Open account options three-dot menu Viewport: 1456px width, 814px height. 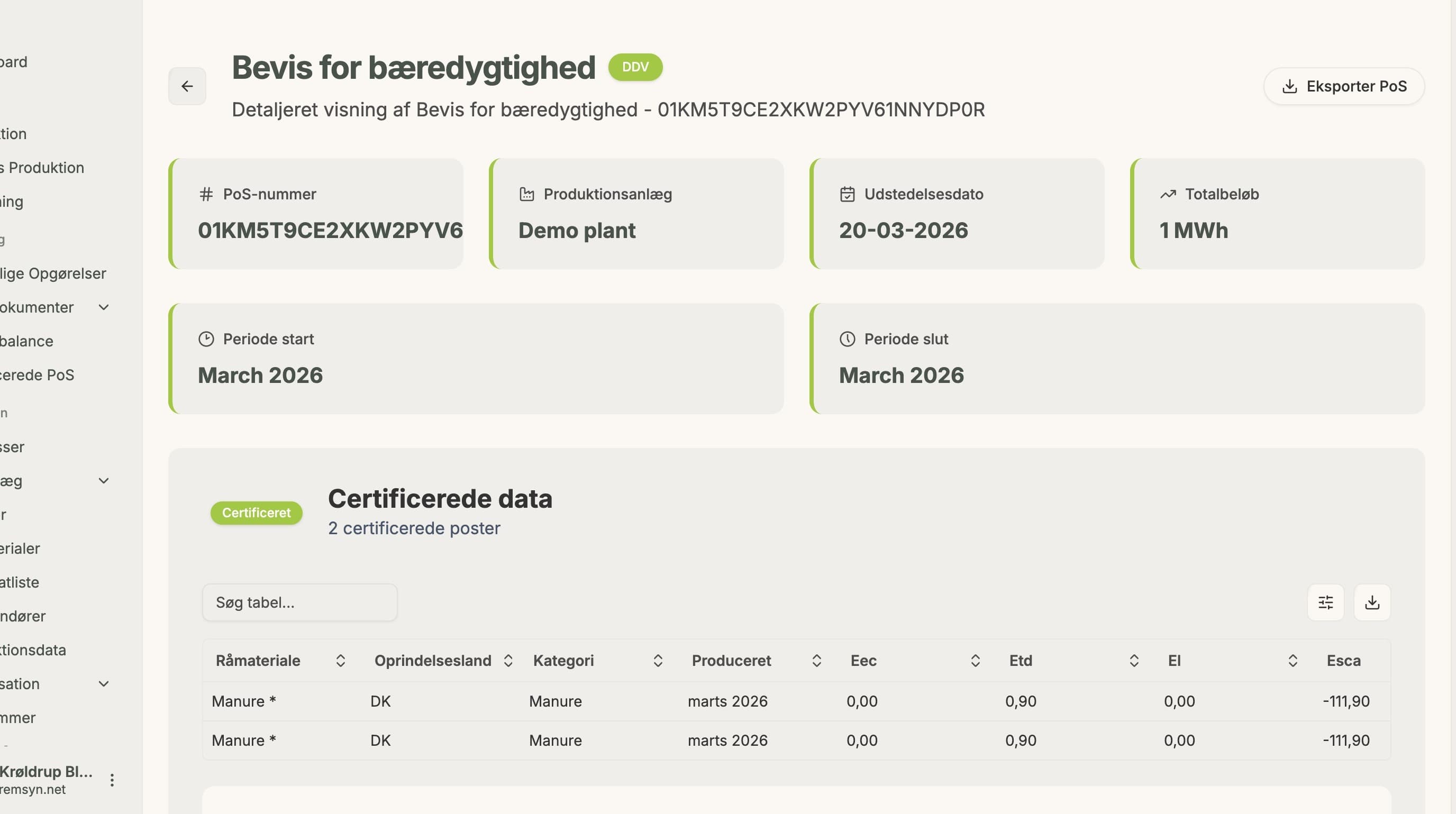(x=112, y=780)
